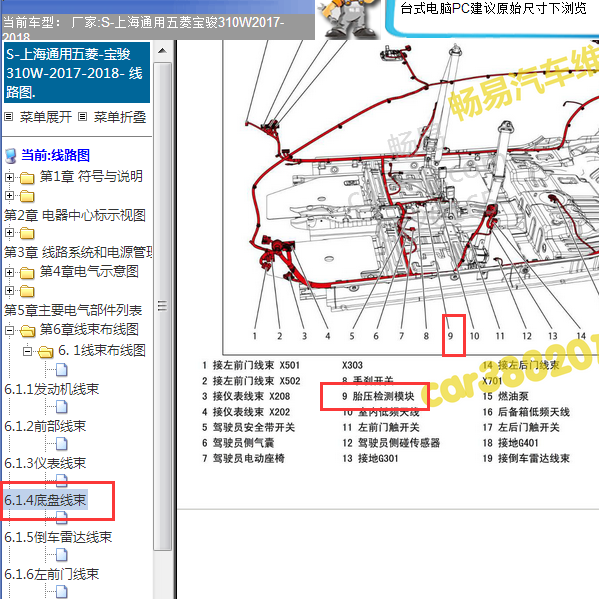
Task: Click the icon beside 菜单展开
Action: pos(9,117)
